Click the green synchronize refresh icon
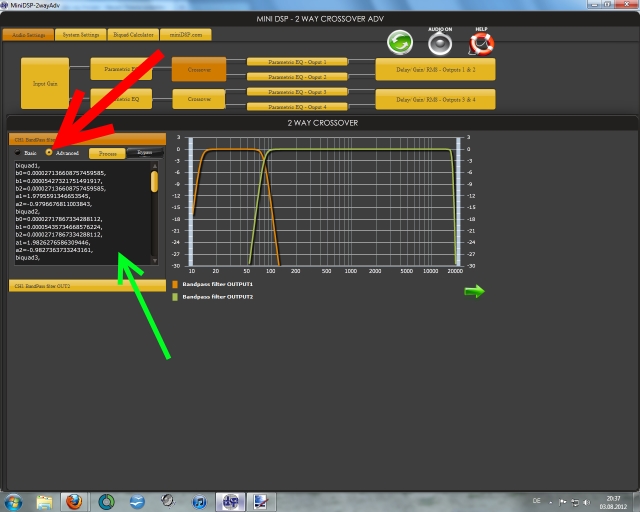This screenshot has height=512, width=640. tap(400, 42)
